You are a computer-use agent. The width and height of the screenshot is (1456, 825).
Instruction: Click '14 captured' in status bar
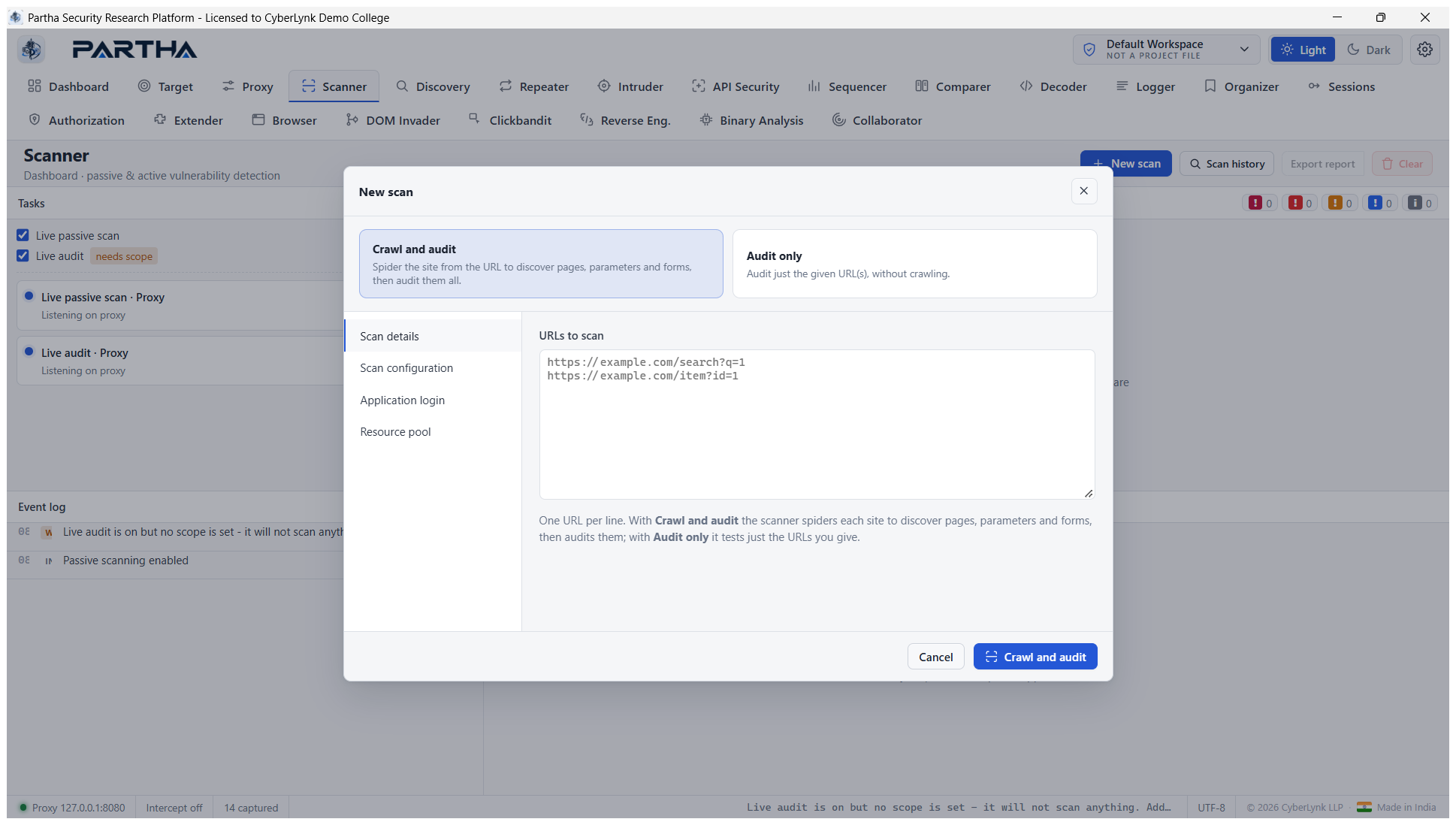[251, 808]
